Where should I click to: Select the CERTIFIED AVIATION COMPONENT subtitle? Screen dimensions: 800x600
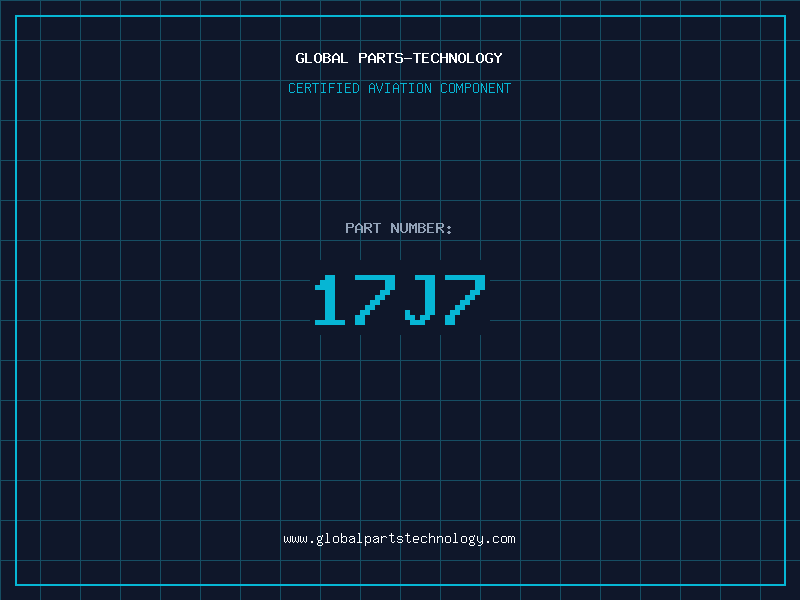(x=399, y=88)
